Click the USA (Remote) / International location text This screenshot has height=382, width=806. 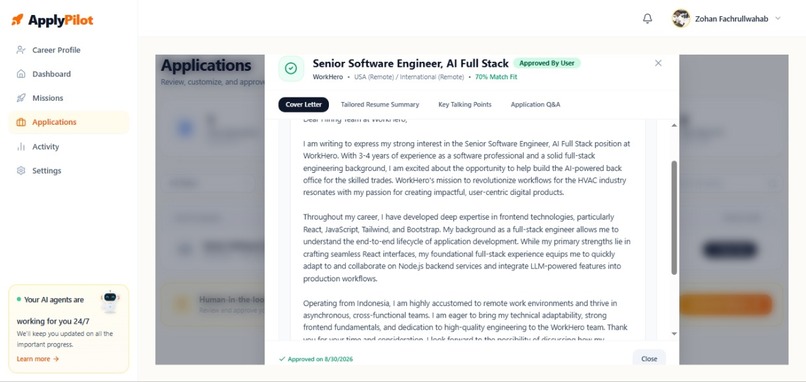coord(409,77)
